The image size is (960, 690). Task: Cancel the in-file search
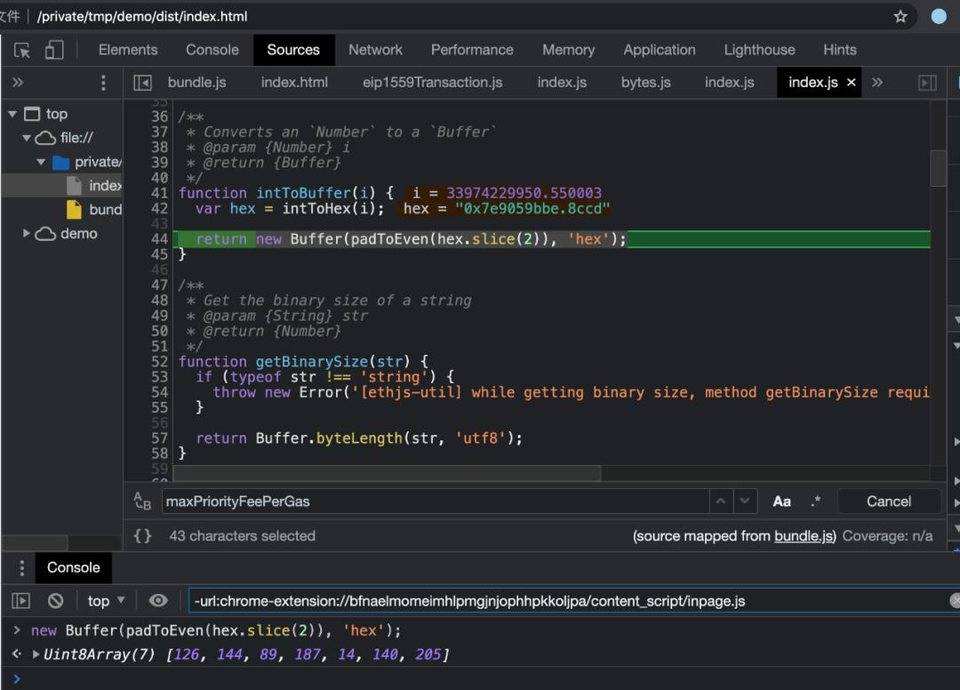click(x=888, y=501)
